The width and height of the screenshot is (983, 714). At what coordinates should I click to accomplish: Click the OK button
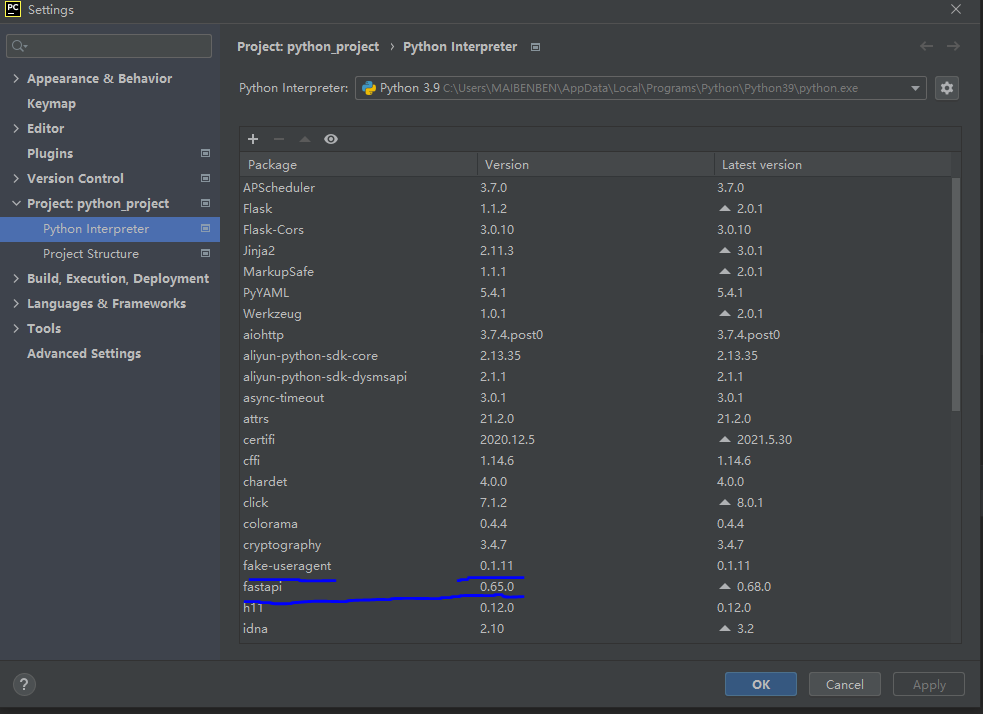(x=760, y=684)
